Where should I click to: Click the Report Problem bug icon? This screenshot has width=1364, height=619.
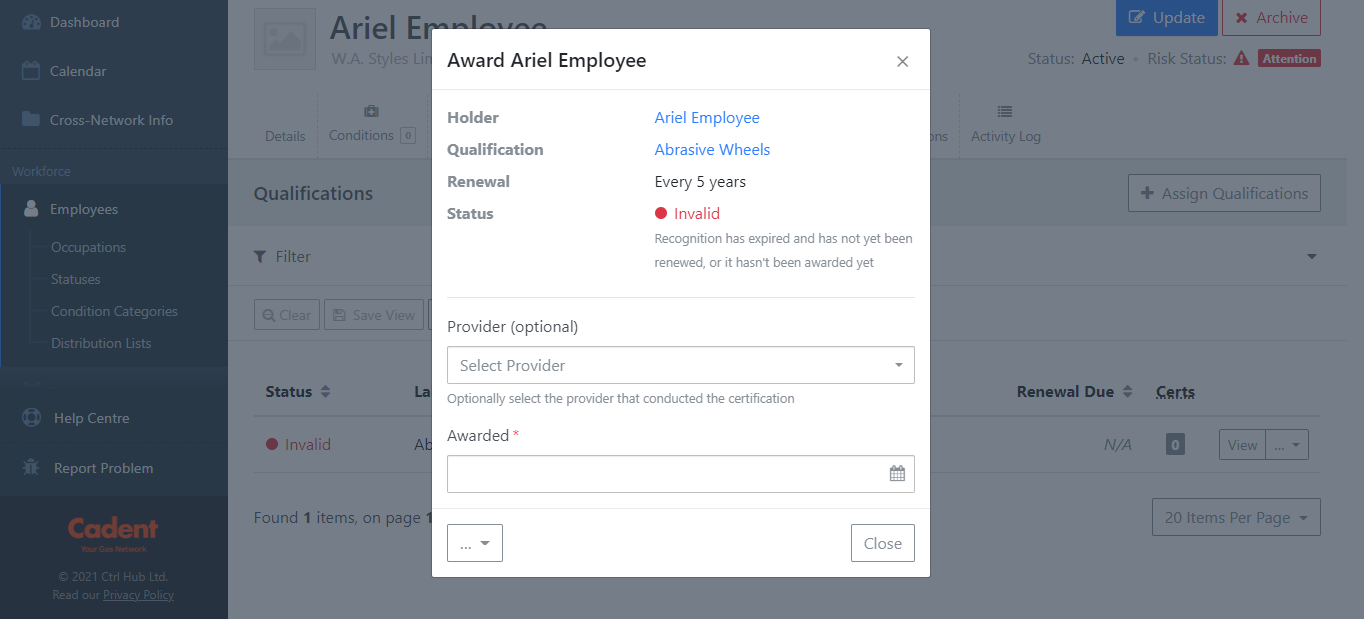pyautogui.click(x=31, y=468)
